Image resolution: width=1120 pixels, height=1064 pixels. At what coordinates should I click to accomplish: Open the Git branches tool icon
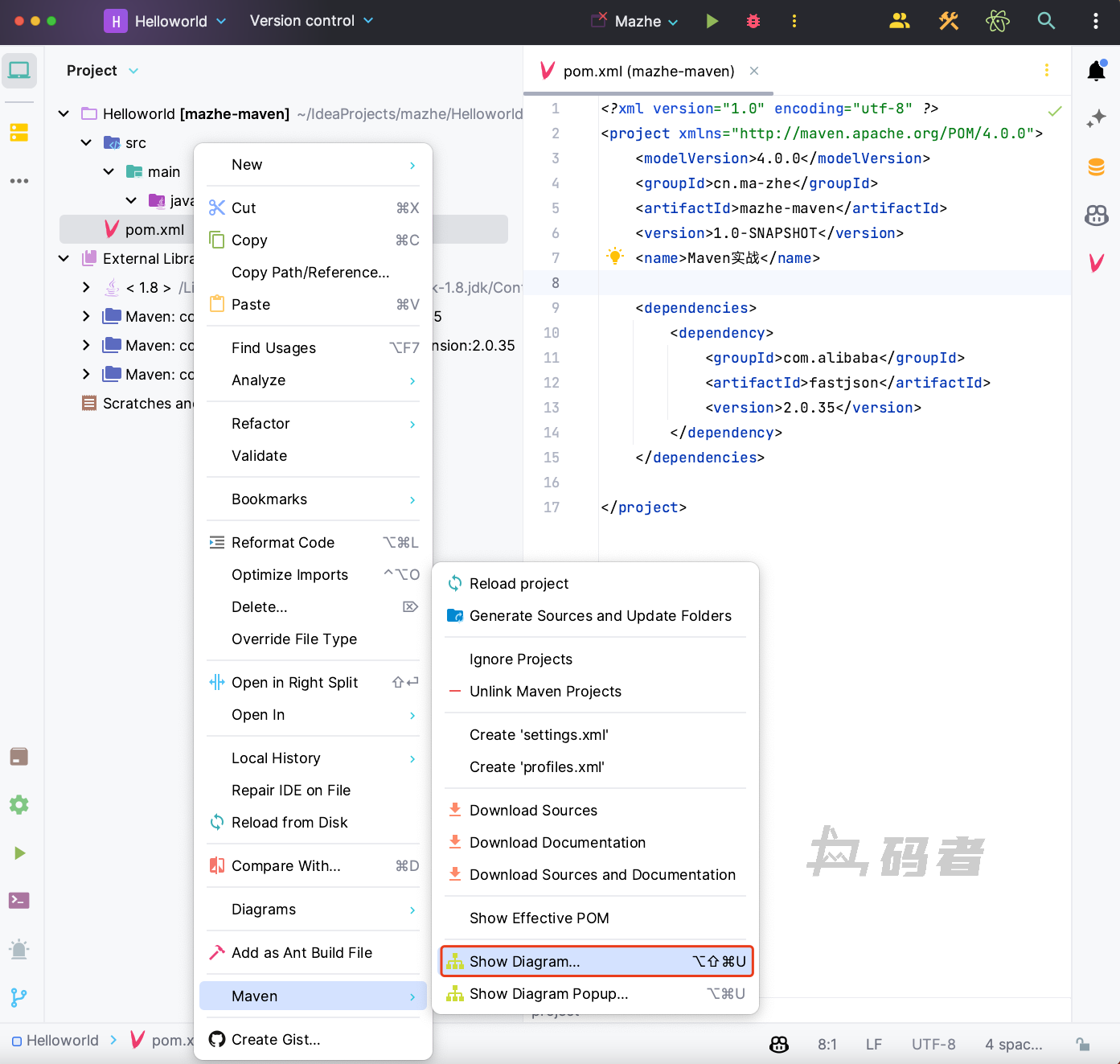coord(19,997)
